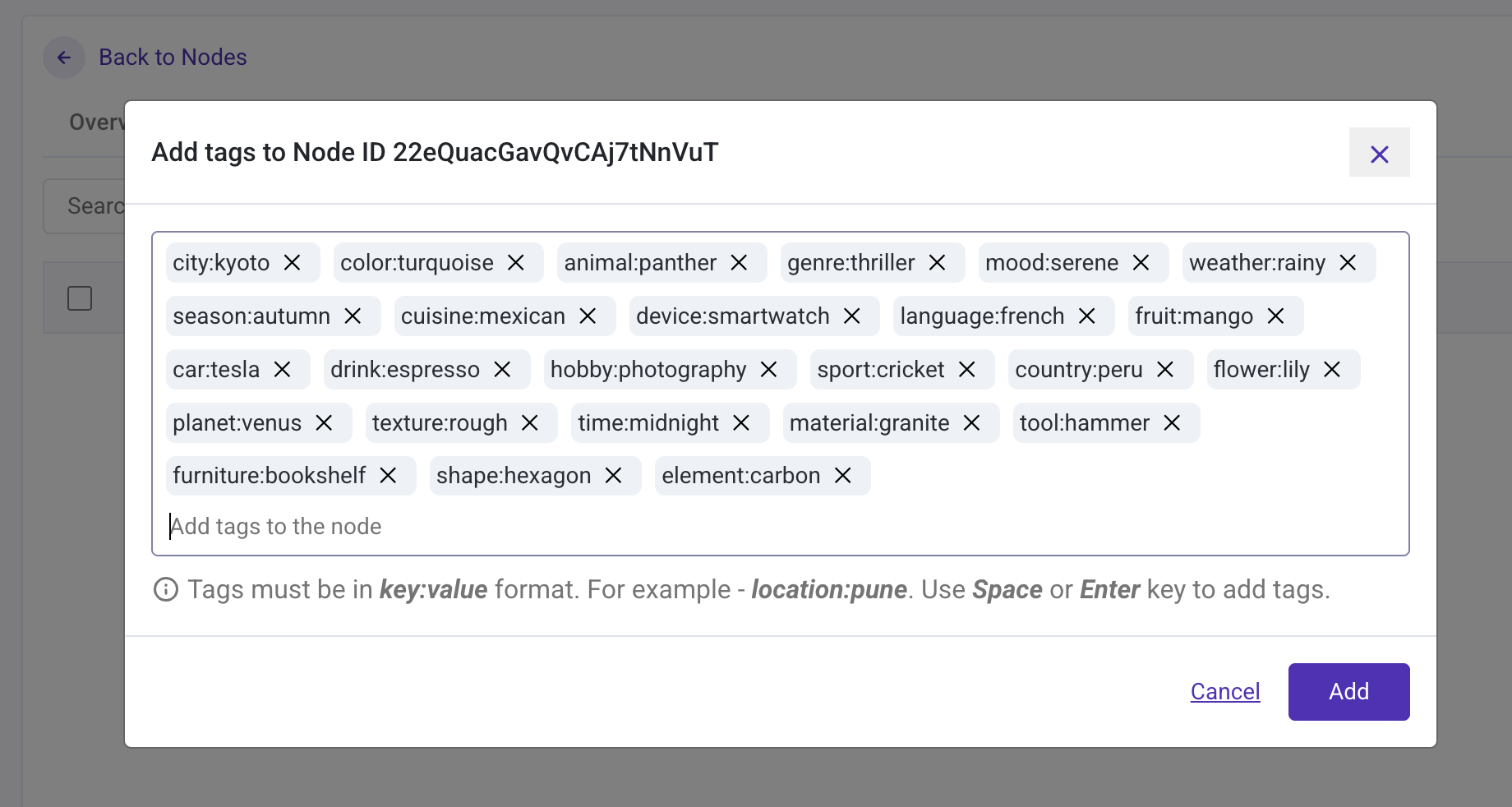Switch to the Overview tab

pyautogui.click(x=98, y=122)
